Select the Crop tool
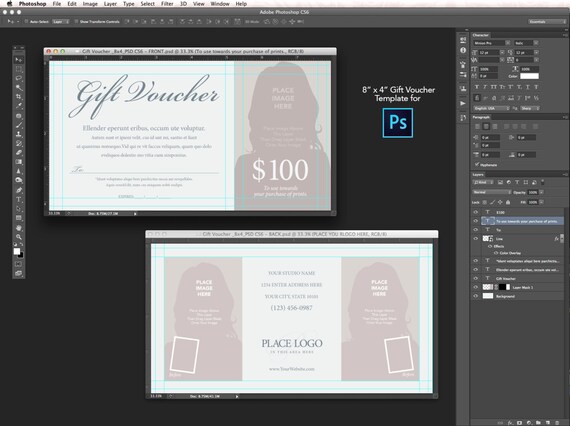 click(x=19, y=97)
